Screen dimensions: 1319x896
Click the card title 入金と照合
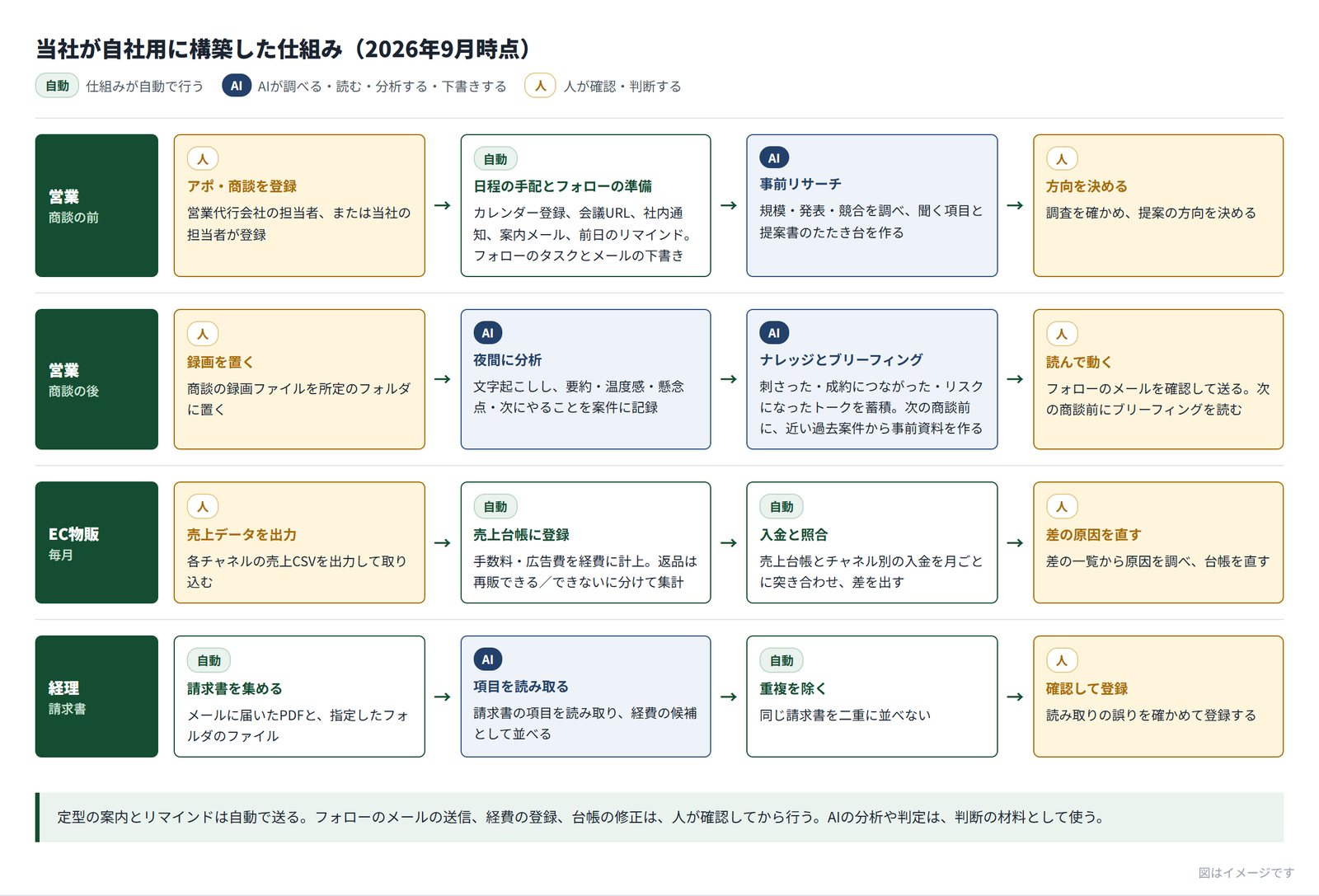click(x=794, y=535)
